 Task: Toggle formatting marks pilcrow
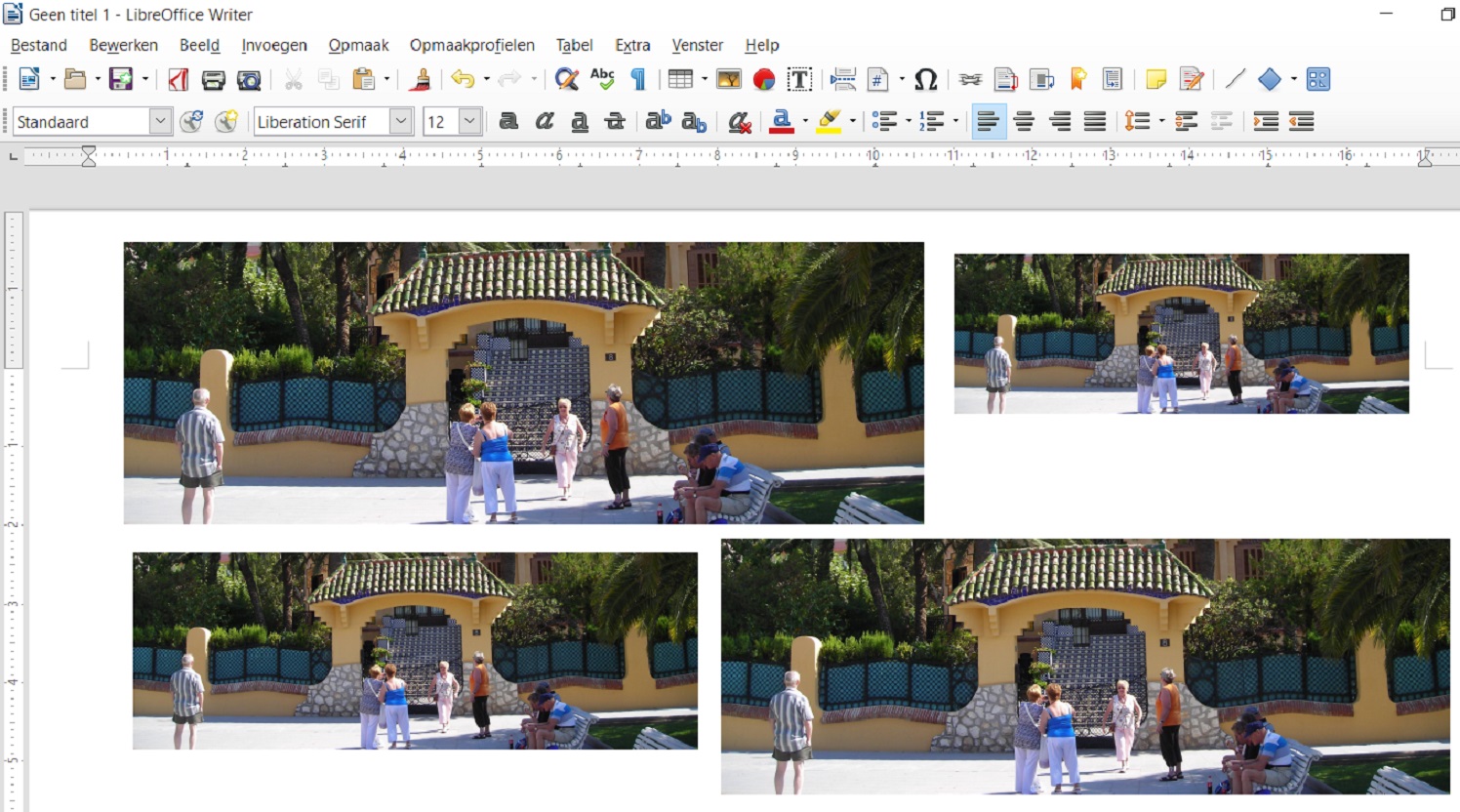click(638, 80)
